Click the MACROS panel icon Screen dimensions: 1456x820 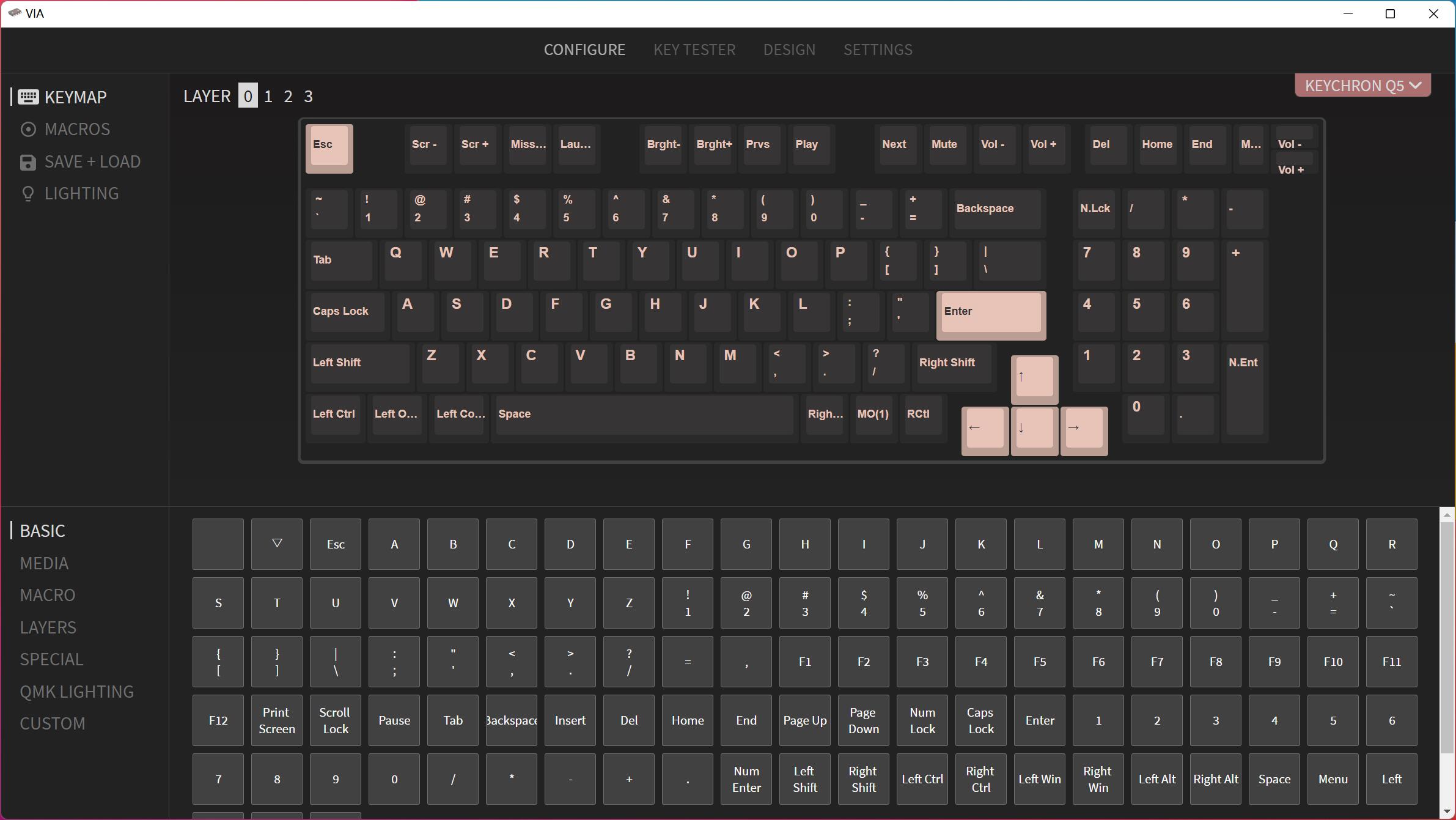(28, 129)
